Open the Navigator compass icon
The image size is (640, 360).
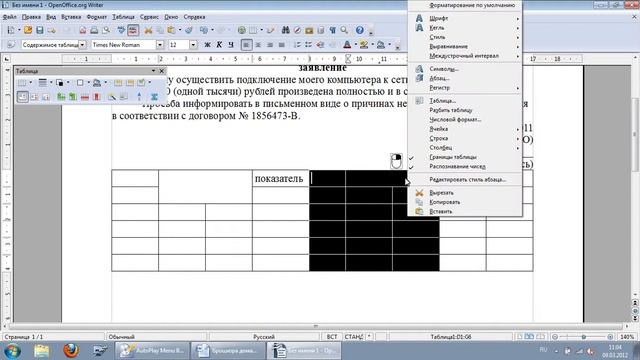[298, 30]
